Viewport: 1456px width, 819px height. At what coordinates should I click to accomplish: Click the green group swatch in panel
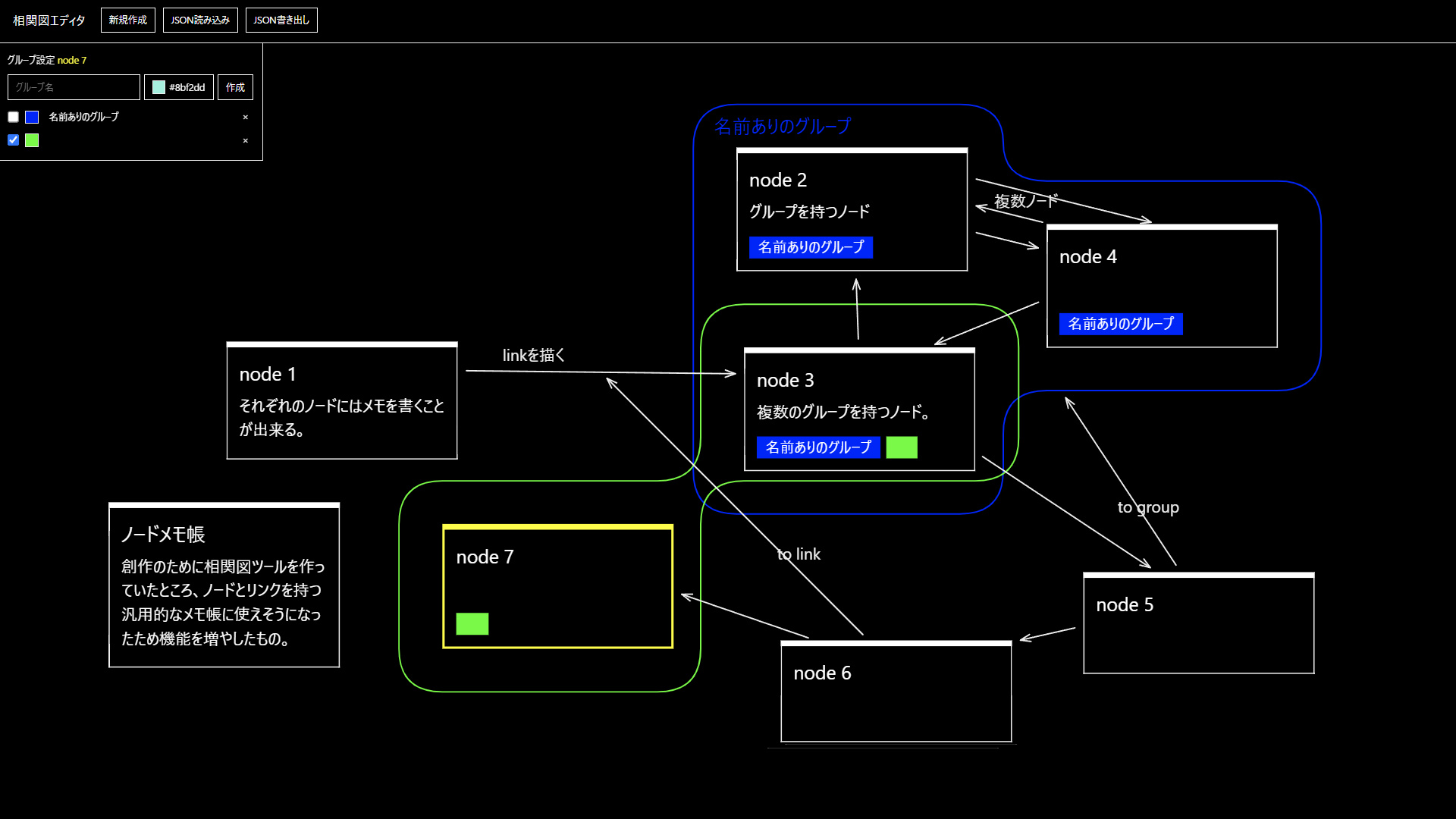point(32,140)
